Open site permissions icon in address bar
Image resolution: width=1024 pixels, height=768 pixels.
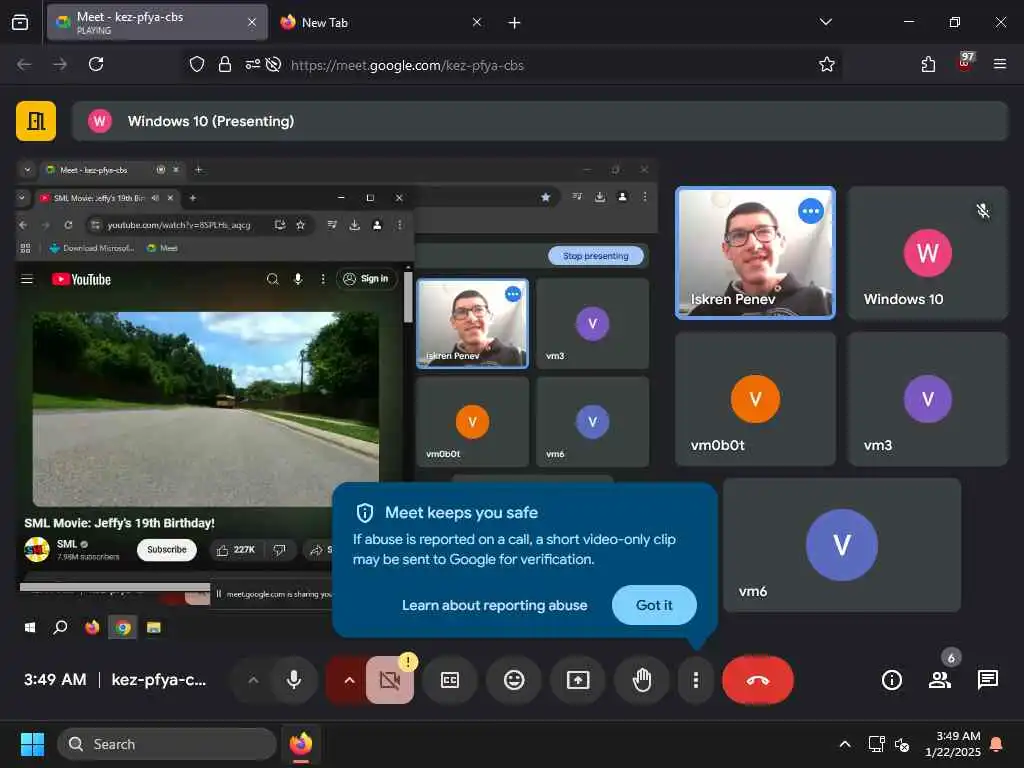click(x=252, y=64)
